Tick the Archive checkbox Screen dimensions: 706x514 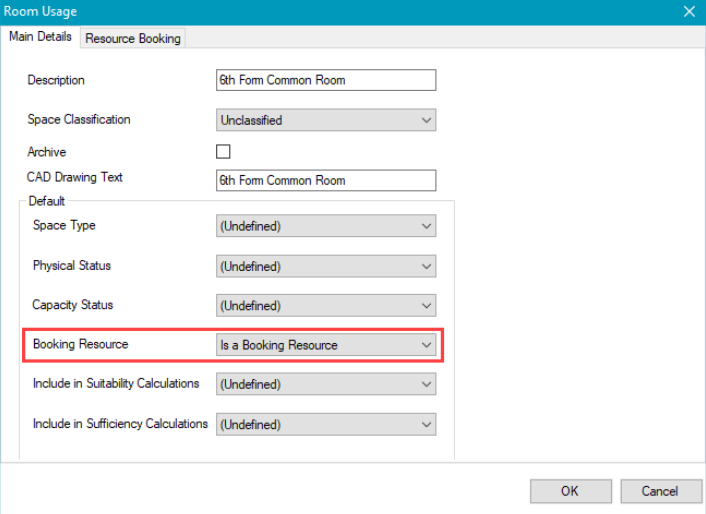223,152
